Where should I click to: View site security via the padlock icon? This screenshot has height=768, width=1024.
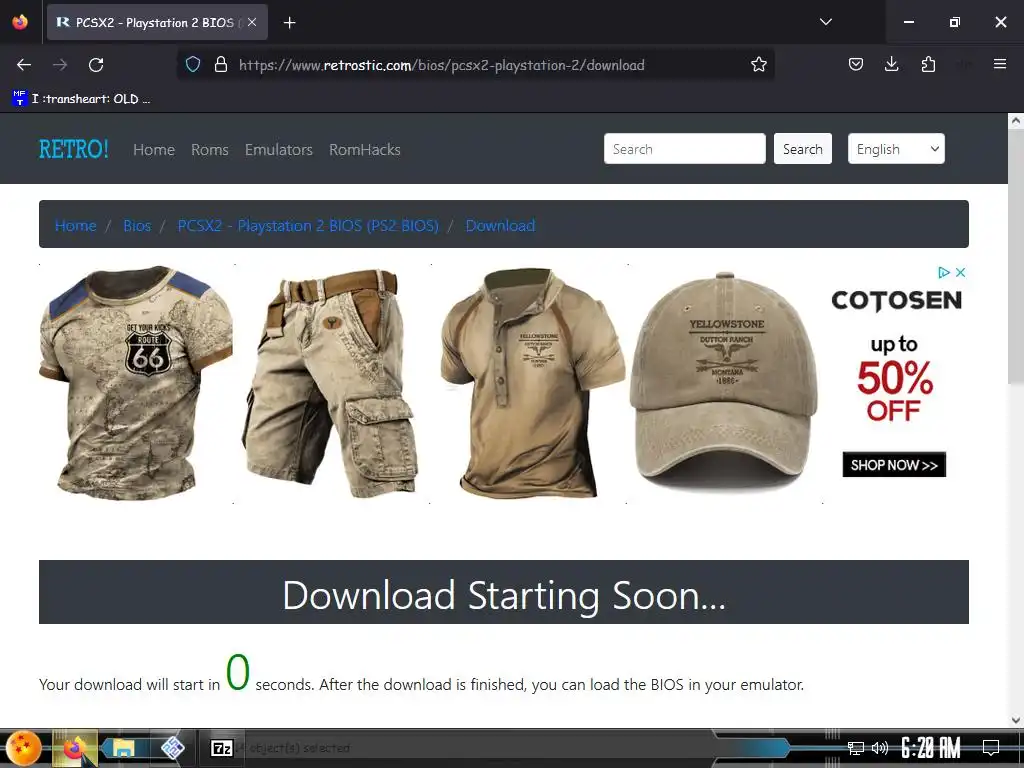click(221, 64)
